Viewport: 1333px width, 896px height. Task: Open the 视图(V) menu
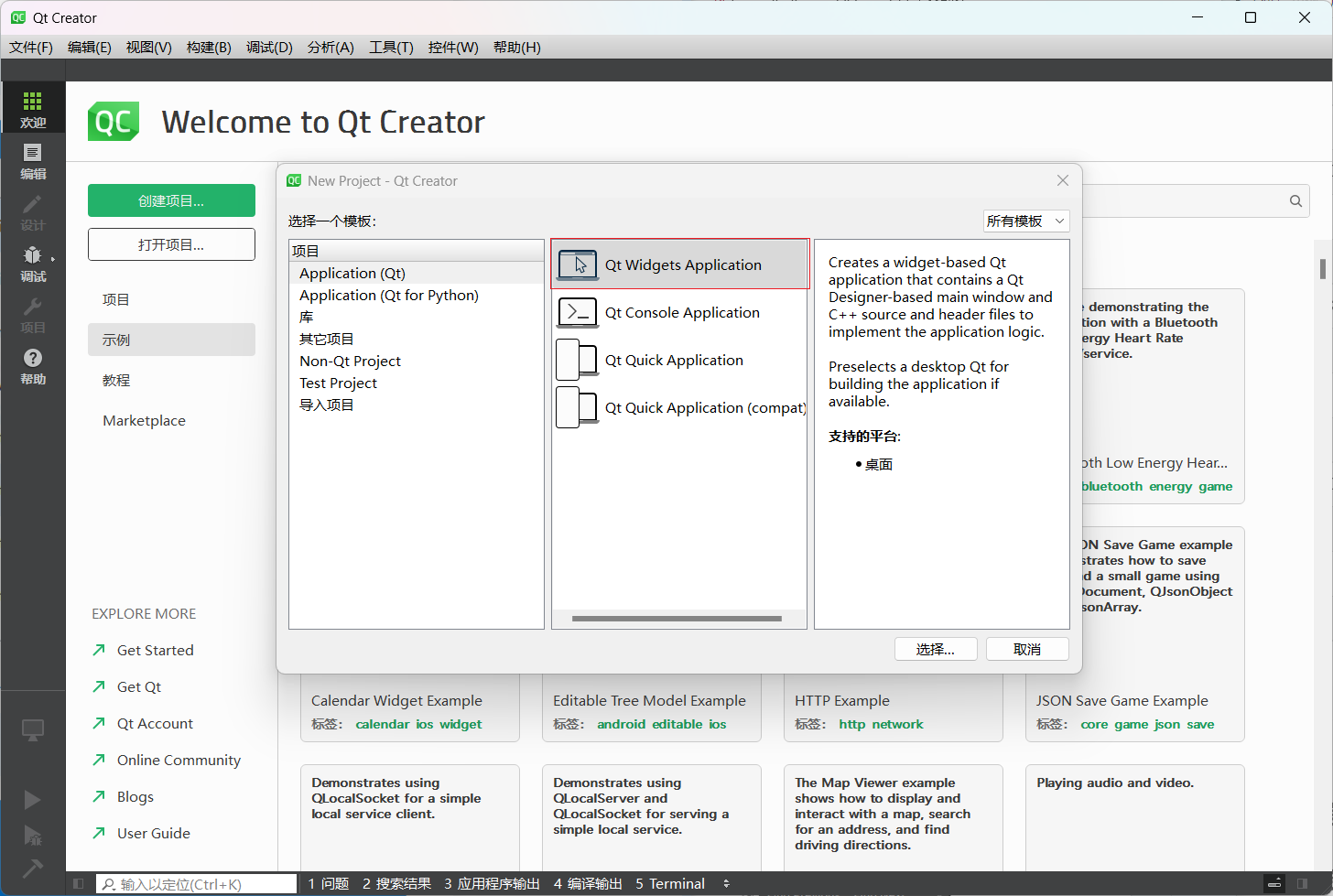pyautogui.click(x=149, y=47)
